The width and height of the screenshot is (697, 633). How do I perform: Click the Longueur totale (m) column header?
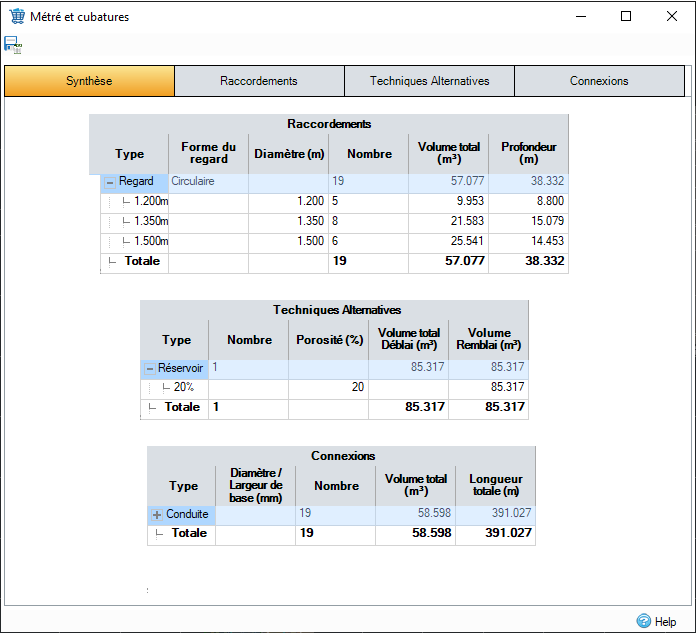coord(496,485)
